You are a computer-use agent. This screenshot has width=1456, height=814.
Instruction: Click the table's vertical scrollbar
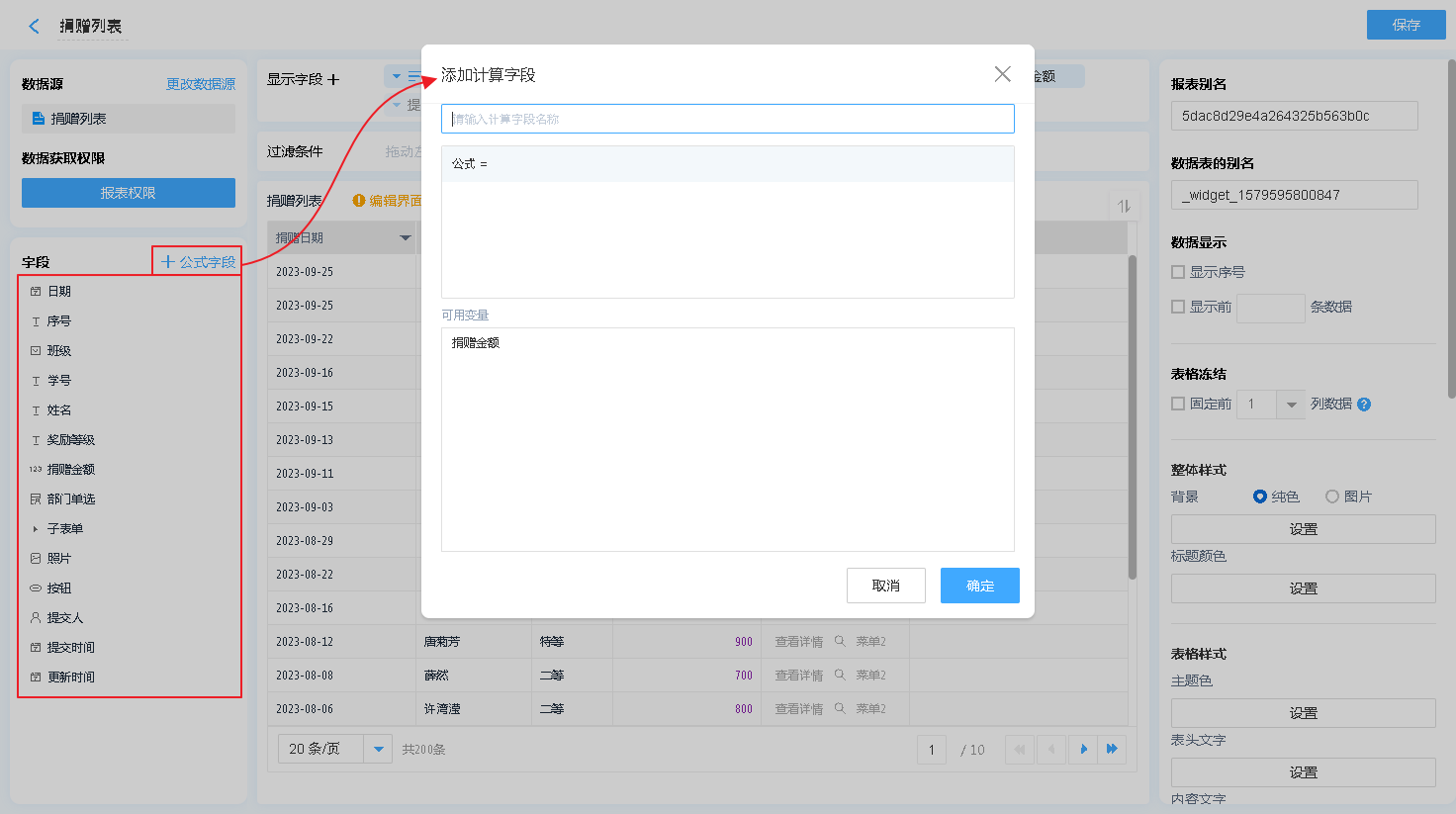point(1133,415)
